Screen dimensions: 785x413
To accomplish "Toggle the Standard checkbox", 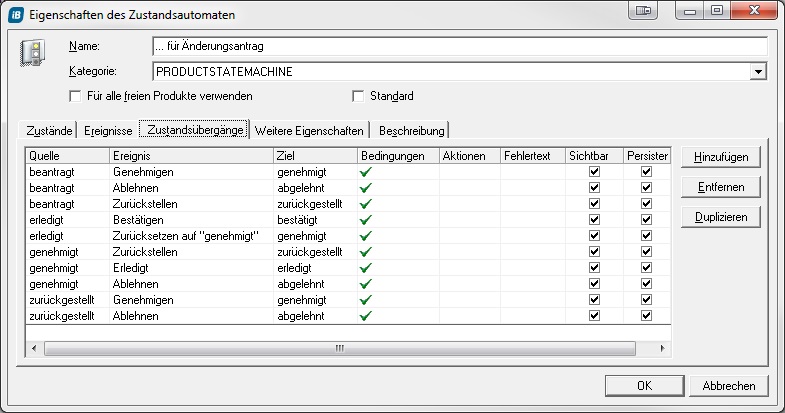I will tap(359, 96).
